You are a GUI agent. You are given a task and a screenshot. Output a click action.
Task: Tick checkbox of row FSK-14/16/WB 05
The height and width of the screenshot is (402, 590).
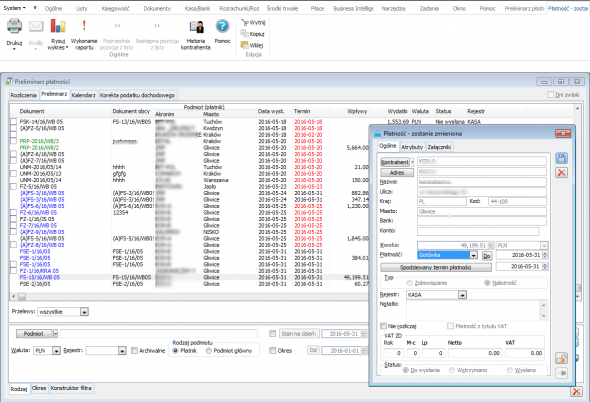14,122
